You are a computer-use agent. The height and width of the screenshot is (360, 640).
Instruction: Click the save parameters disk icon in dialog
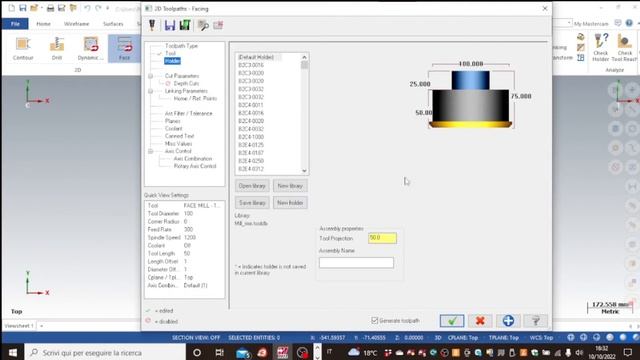coord(170,25)
